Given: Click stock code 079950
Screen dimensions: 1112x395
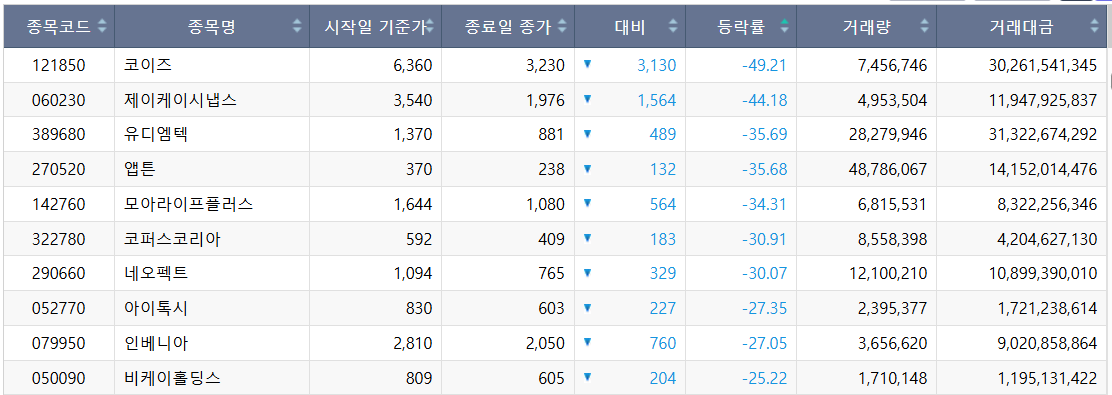Looking at the screenshot, I should [59, 343].
